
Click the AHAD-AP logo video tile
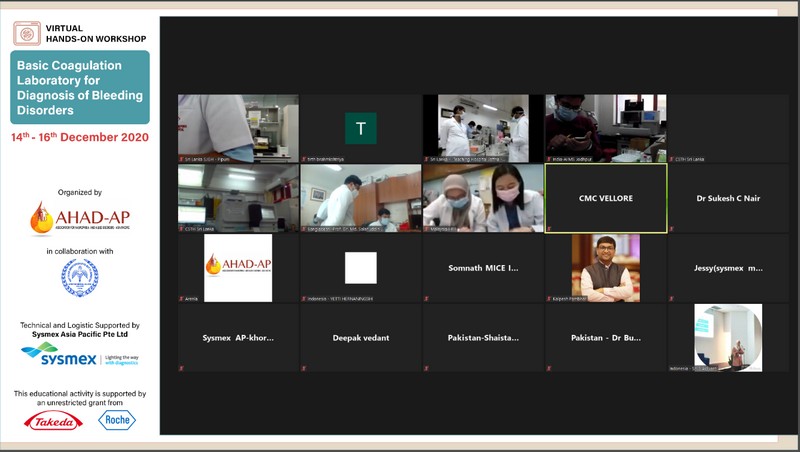(238, 266)
